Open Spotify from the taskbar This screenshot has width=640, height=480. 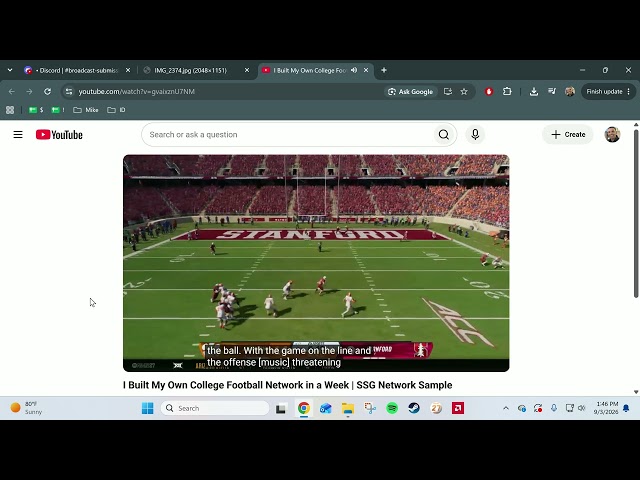pos(392,408)
